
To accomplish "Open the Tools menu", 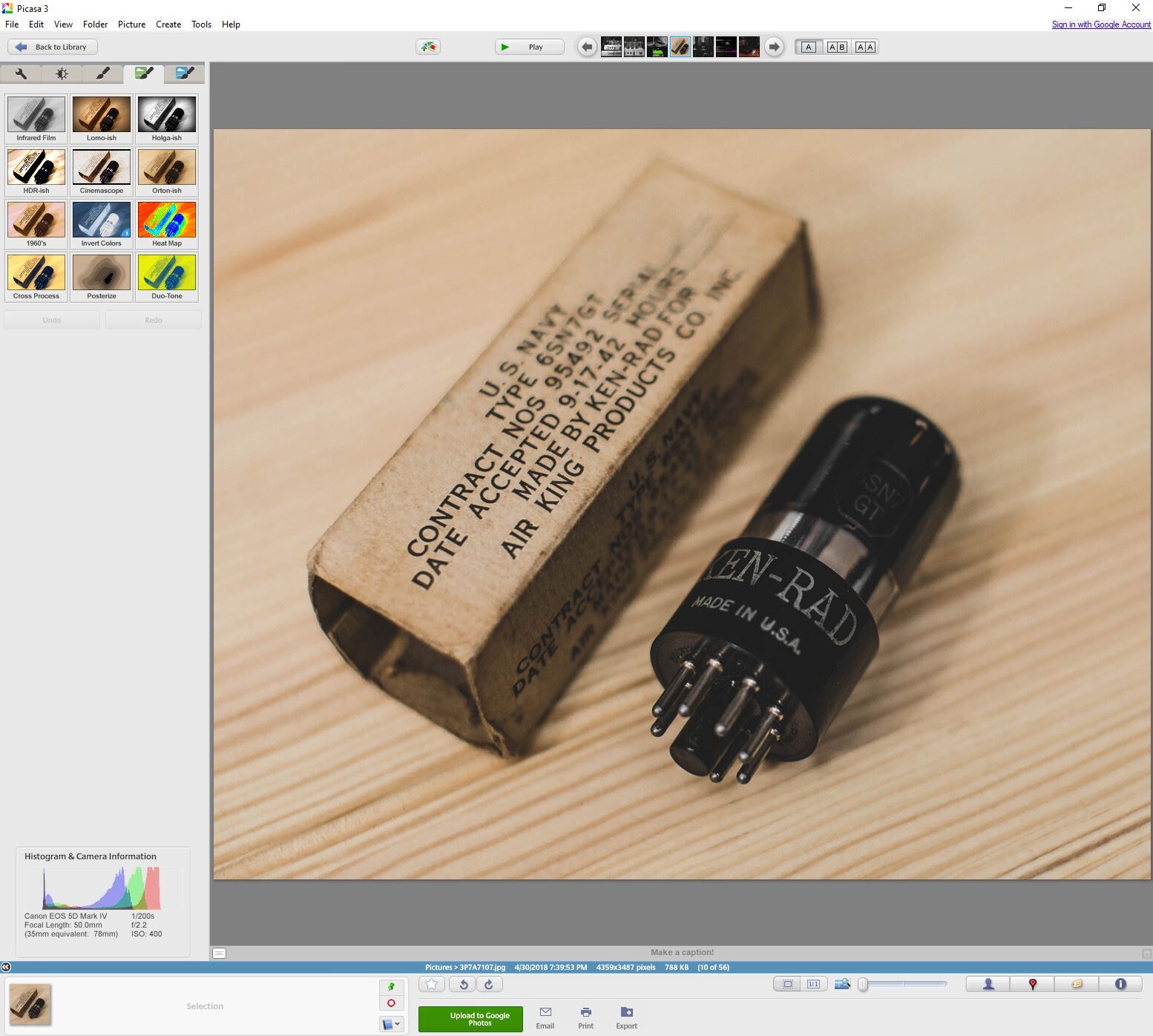I will [201, 24].
